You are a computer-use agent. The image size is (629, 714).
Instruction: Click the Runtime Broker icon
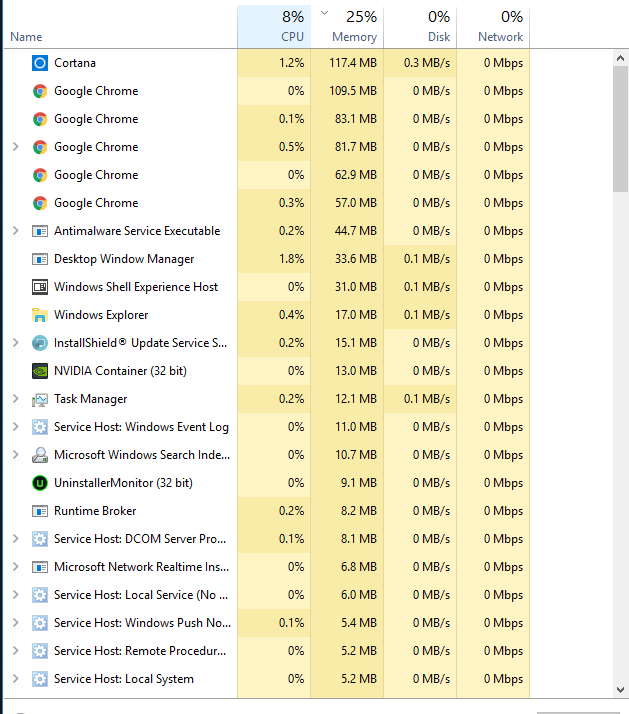40,511
